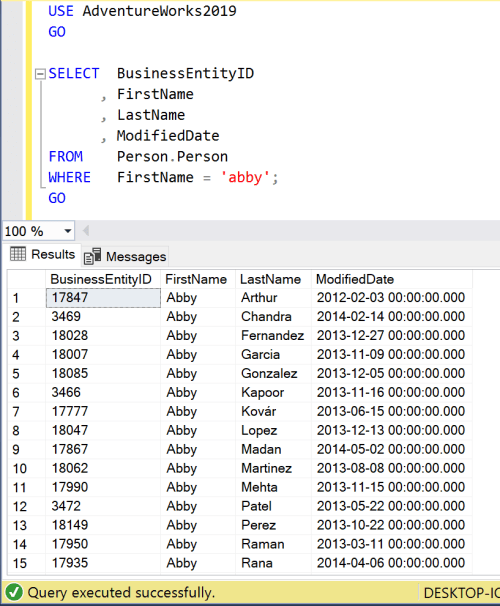Switch to the Messages tab
This screenshot has height=606, width=500.
coord(125,256)
